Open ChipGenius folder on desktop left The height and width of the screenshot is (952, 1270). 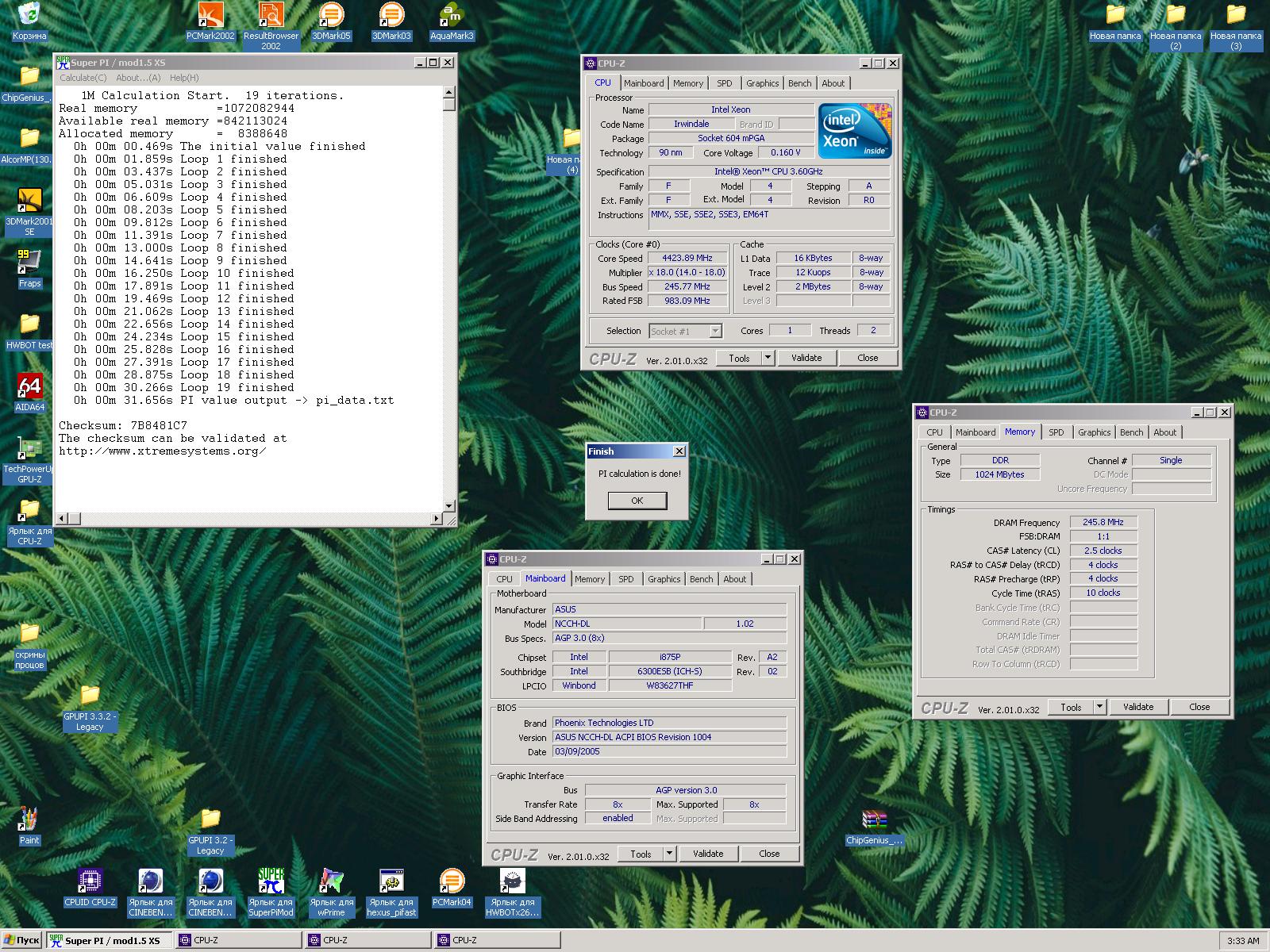29,83
